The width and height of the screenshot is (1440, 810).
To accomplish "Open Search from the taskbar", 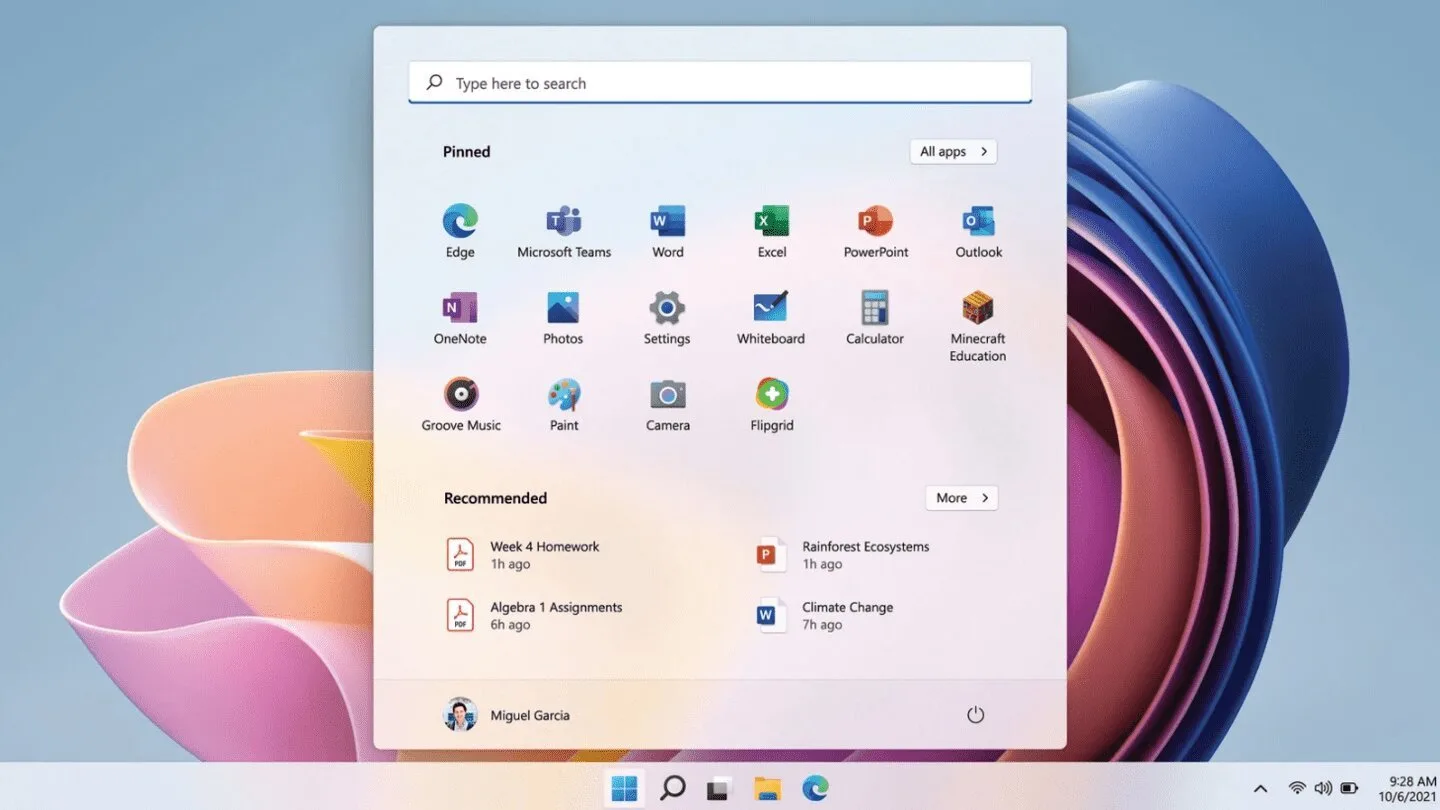I will [x=673, y=788].
